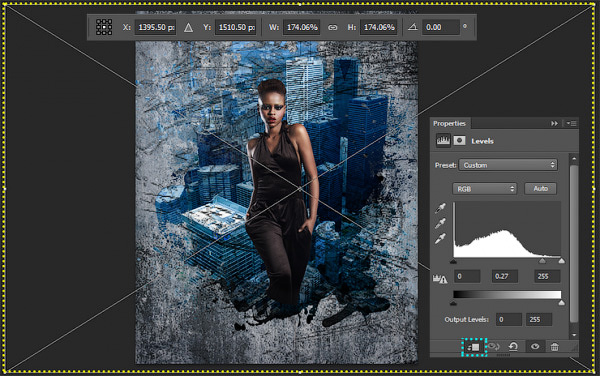Pick the black point eyedropper
The width and height of the screenshot is (600, 376).
tap(440, 208)
